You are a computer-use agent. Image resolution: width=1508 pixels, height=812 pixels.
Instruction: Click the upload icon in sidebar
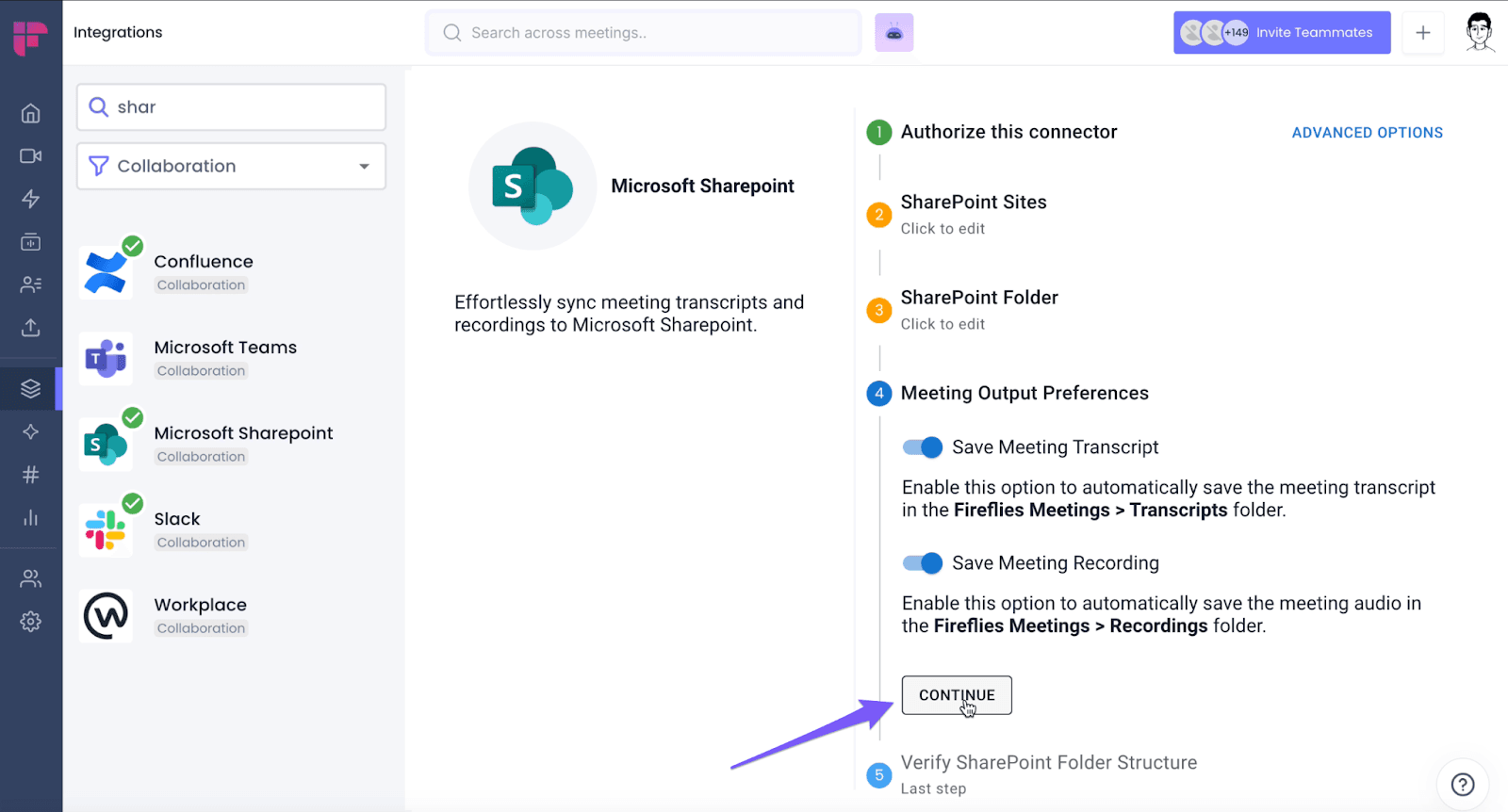click(x=31, y=327)
